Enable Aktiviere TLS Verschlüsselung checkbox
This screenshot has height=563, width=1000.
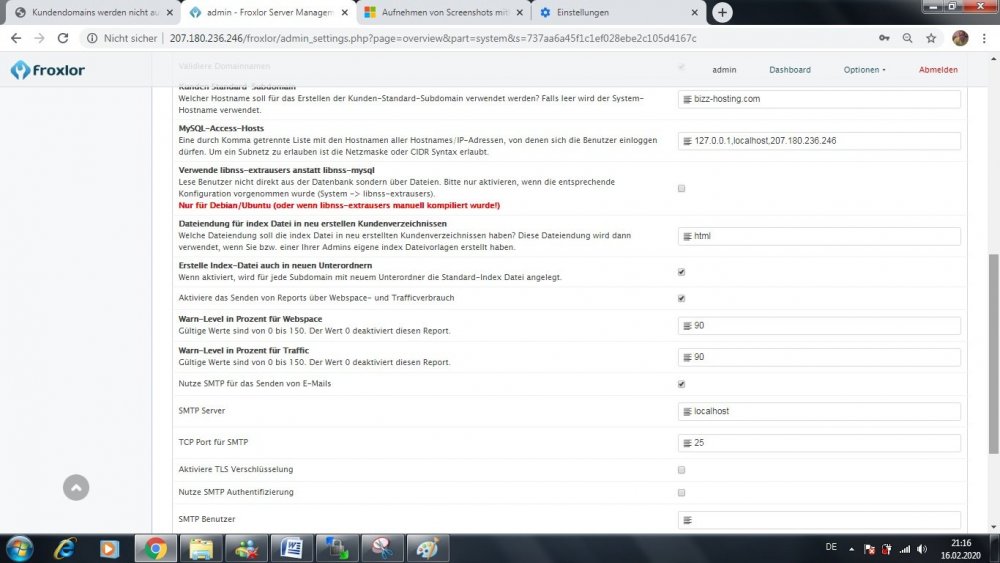[x=681, y=469]
